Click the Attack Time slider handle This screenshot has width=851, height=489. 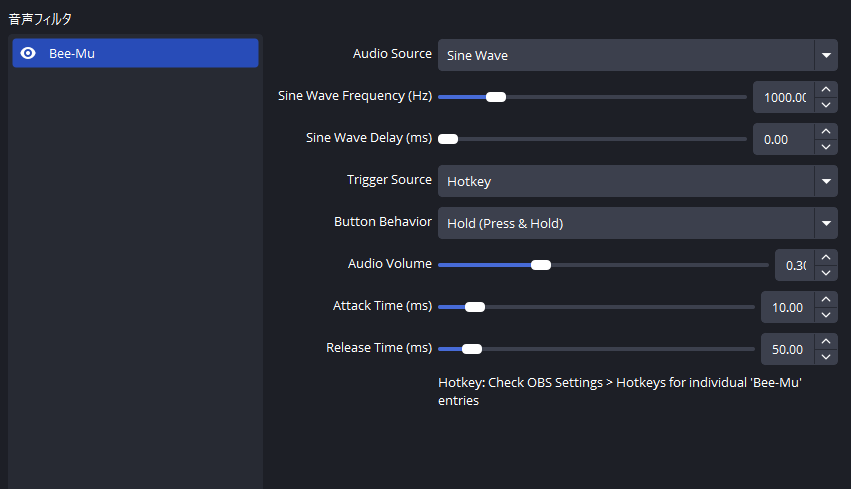tap(475, 307)
